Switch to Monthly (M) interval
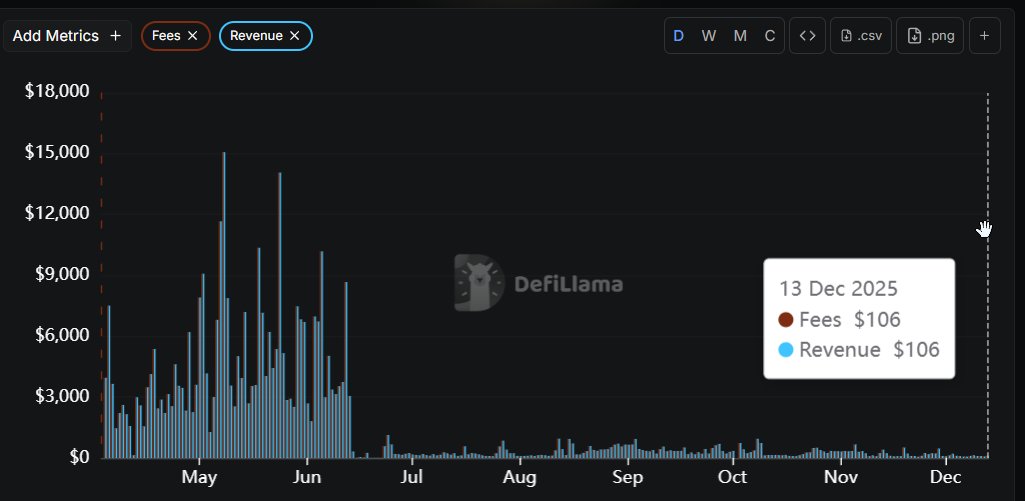 pos(740,36)
